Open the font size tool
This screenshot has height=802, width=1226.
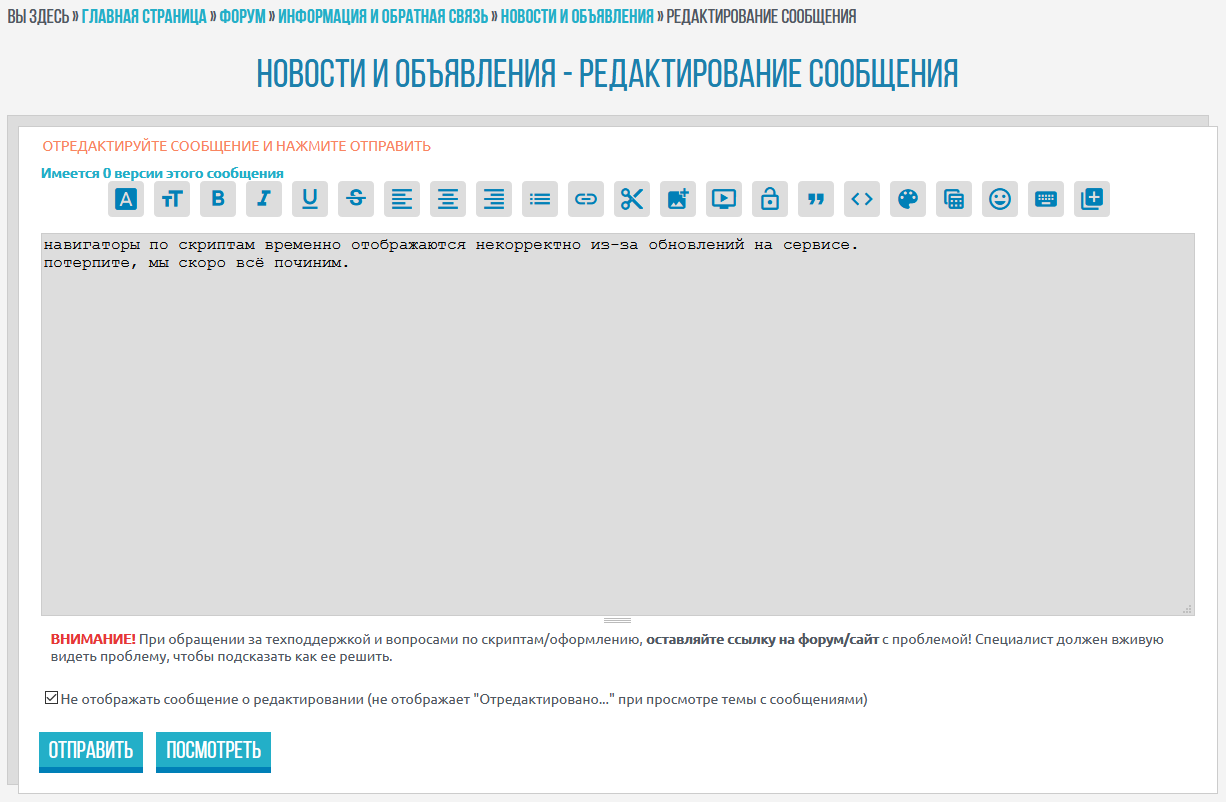point(172,199)
